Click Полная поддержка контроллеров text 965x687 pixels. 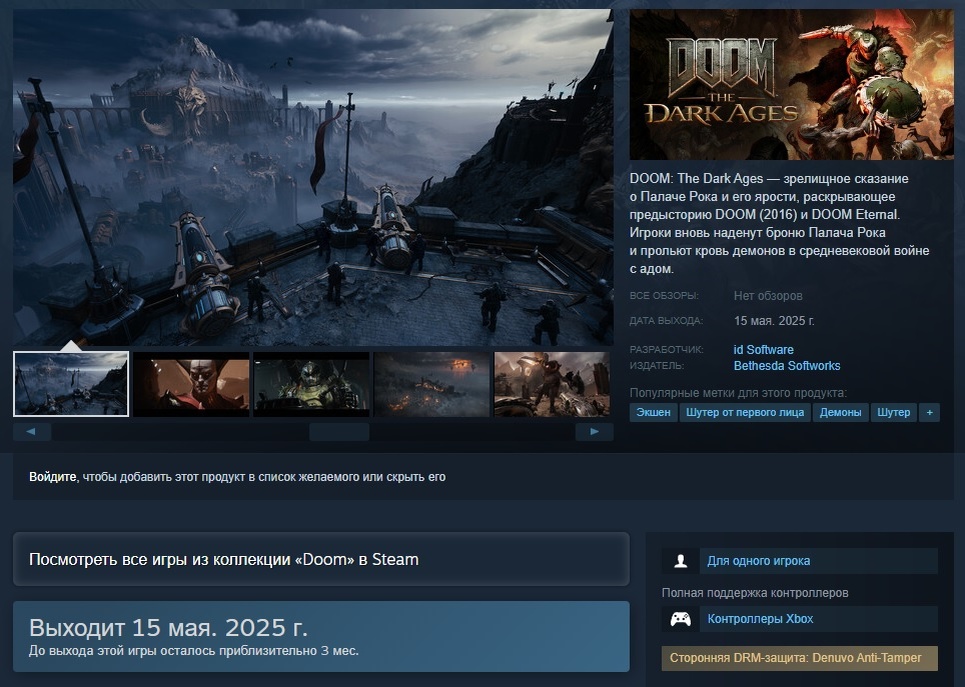tap(755, 593)
